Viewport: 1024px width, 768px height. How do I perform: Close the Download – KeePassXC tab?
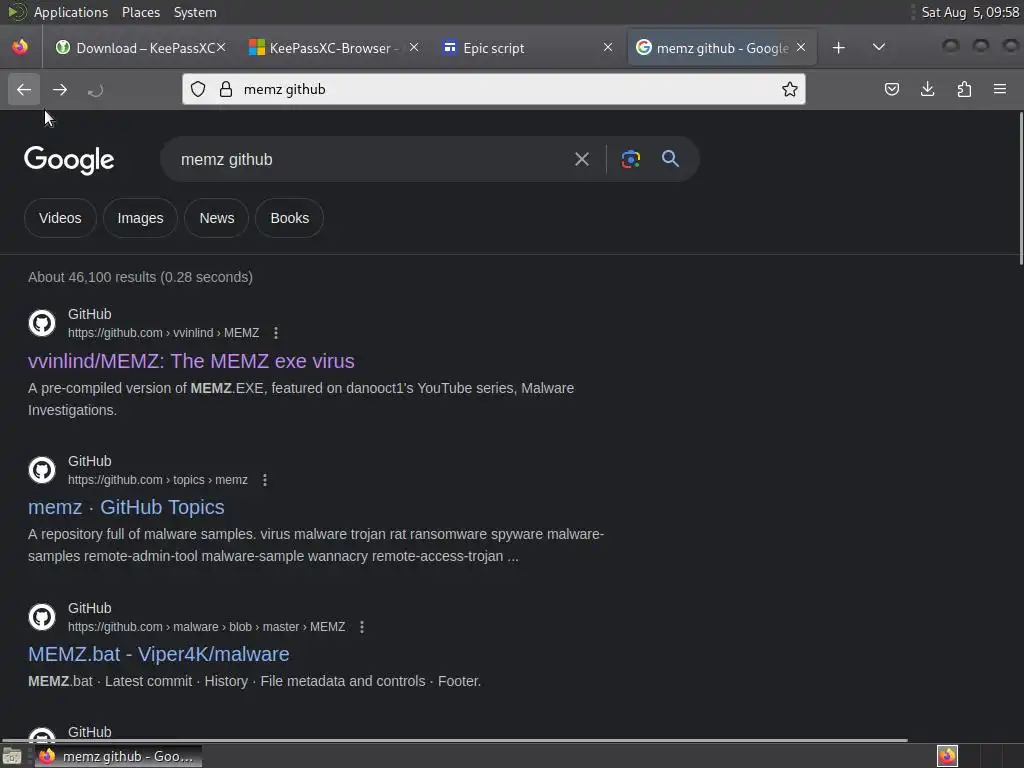pos(221,48)
